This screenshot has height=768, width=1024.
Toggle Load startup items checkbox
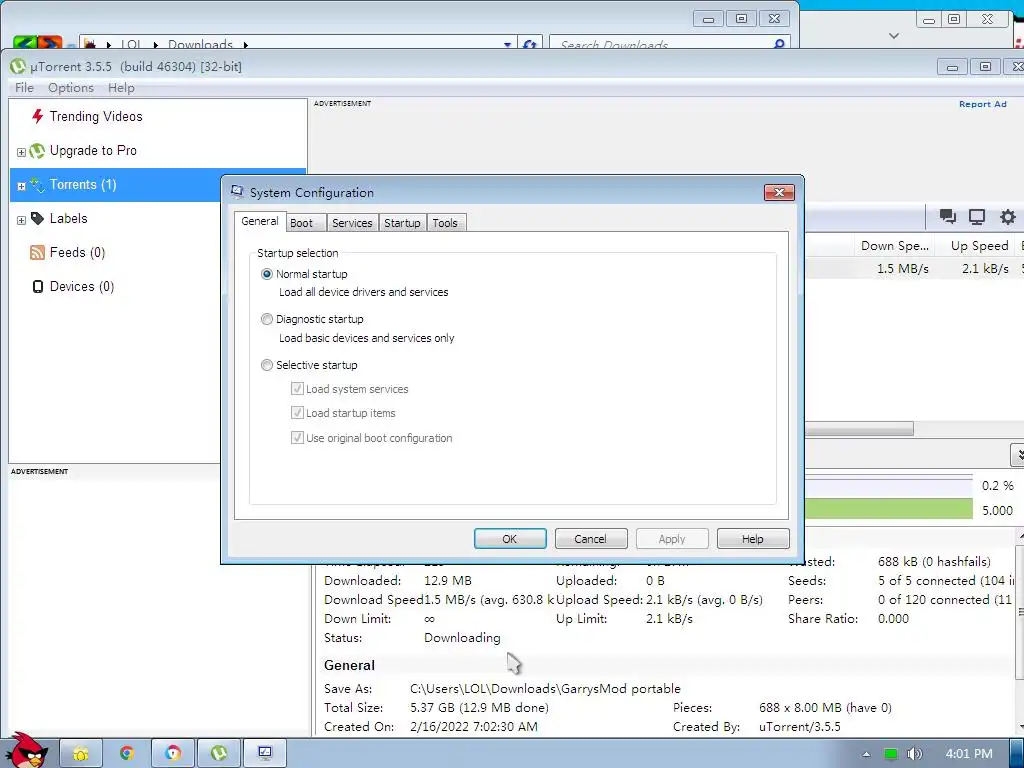[x=297, y=413]
